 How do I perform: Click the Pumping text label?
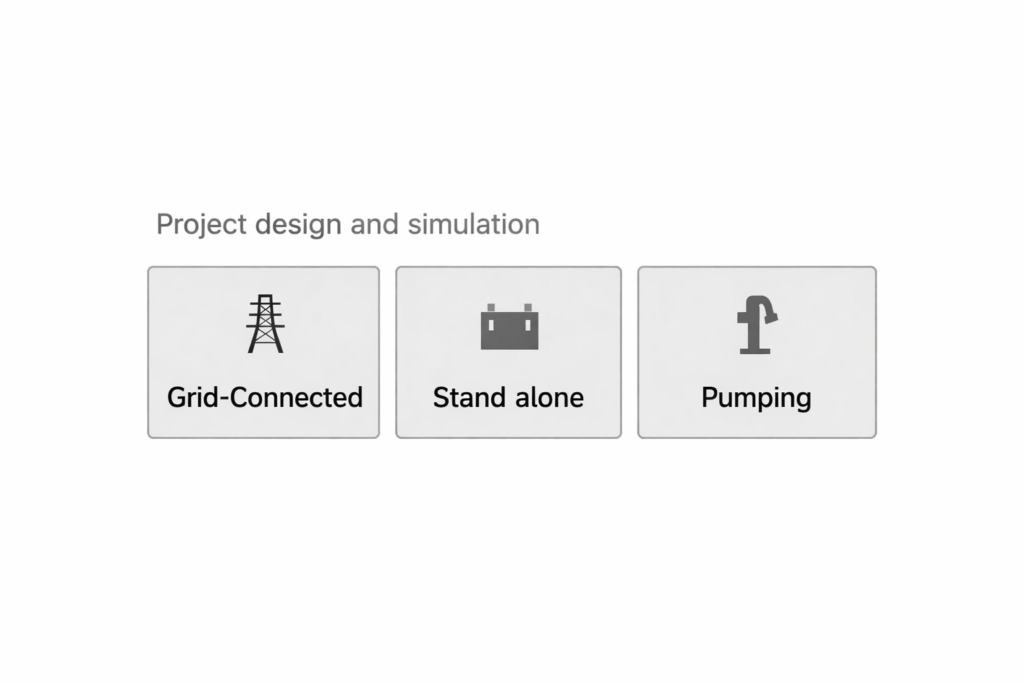tap(756, 398)
